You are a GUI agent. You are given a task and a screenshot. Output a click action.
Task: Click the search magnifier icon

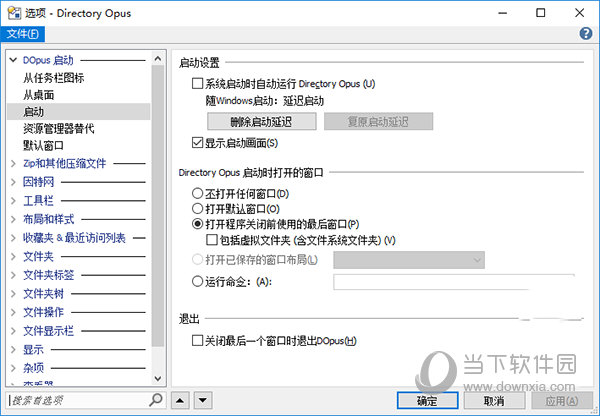pyautogui.click(x=156, y=400)
